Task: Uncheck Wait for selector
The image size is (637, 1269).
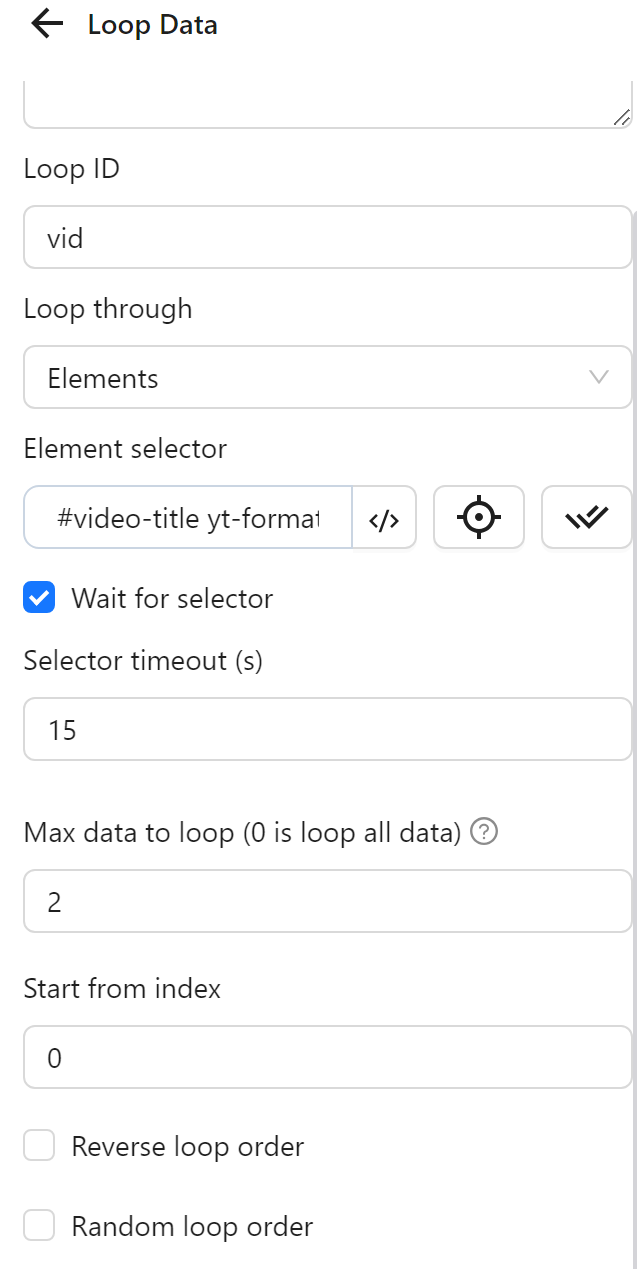Action: (x=39, y=597)
